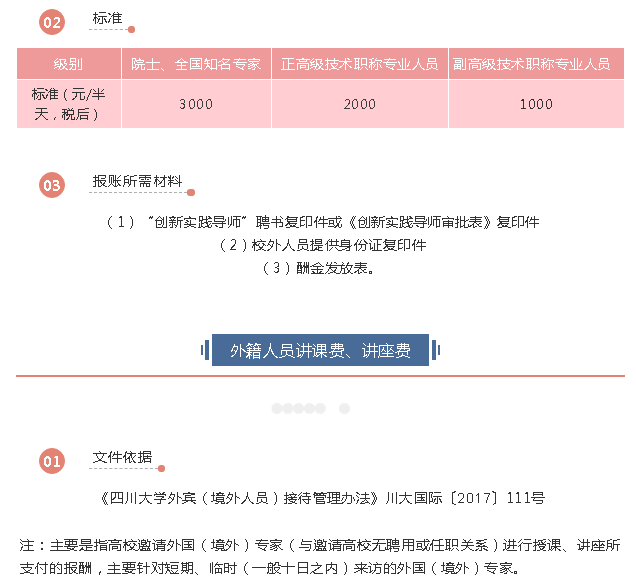
Task: Click the 正高级技术职称专业人员 header cell
Action: click(x=360, y=64)
